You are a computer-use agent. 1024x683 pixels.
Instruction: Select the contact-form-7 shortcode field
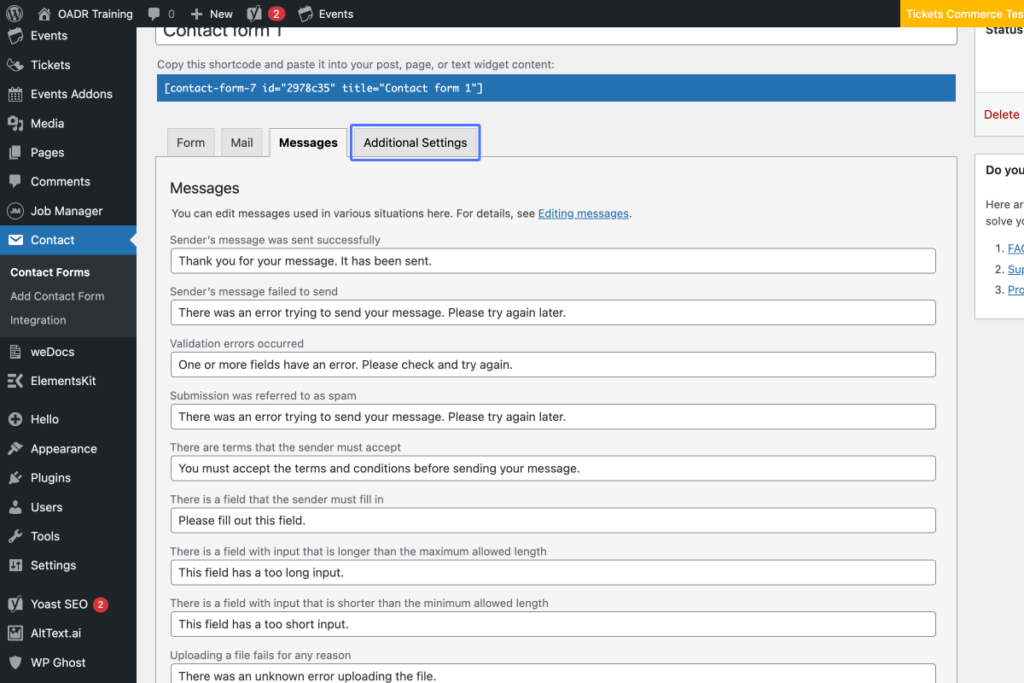[556, 88]
